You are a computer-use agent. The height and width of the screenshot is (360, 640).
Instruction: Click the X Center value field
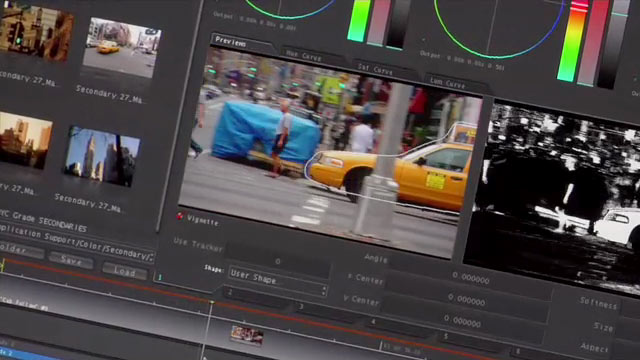tap(466, 300)
